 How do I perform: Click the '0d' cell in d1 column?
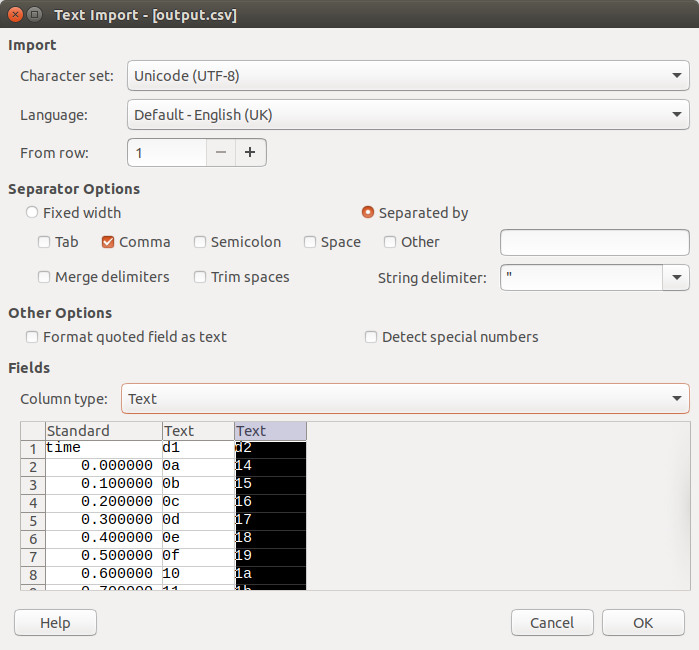[198, 520]
